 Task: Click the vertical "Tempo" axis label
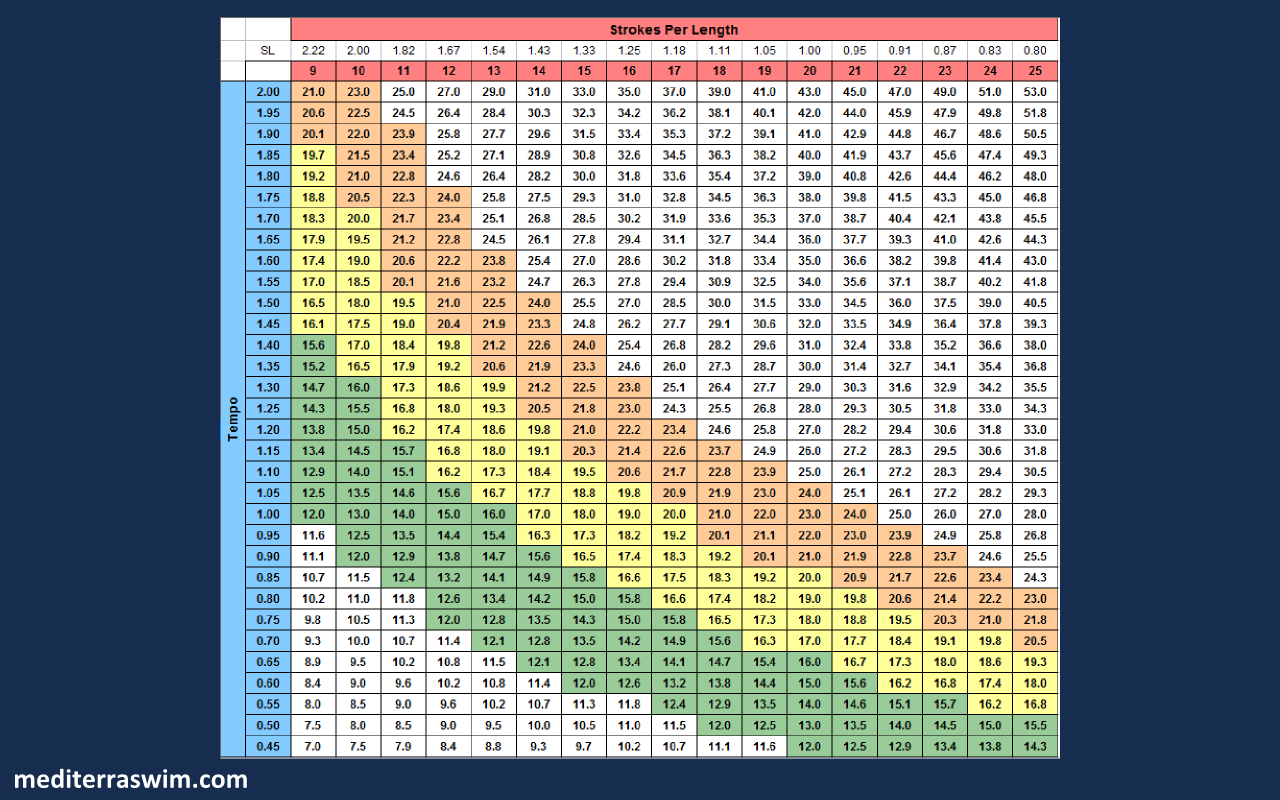point(232,419)
